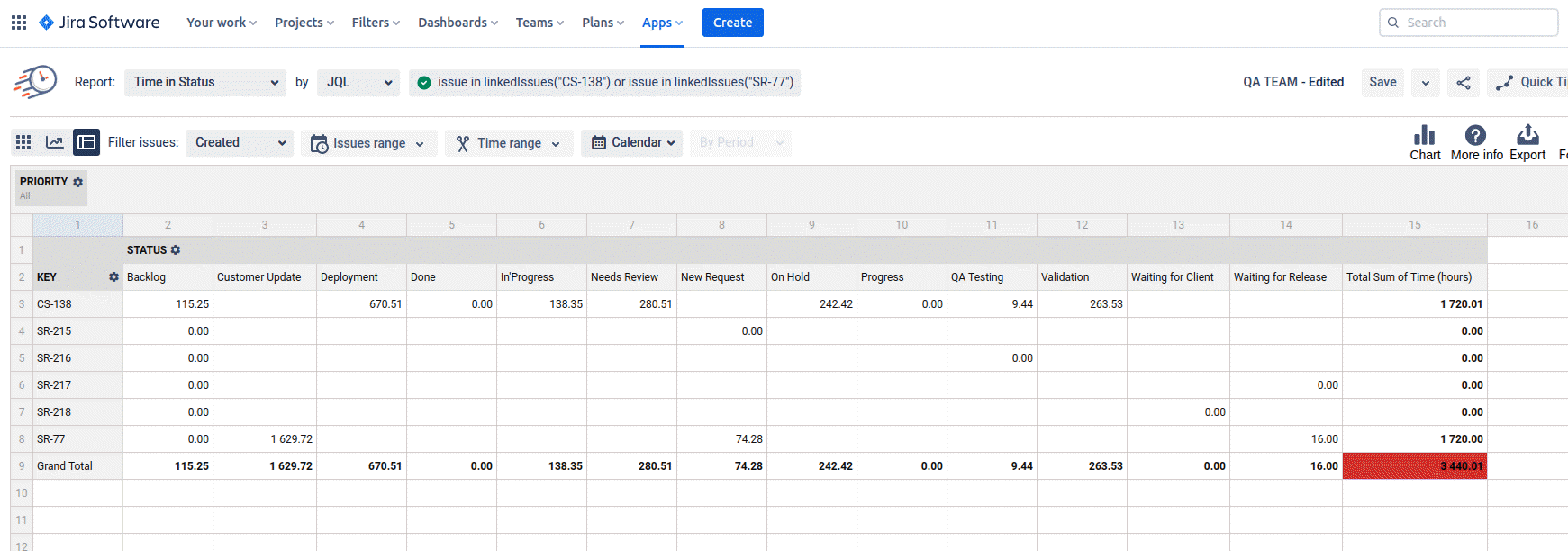Select the pivot table view icon
This screenshot has height=551, width=1568.
[x=86, y=142]
